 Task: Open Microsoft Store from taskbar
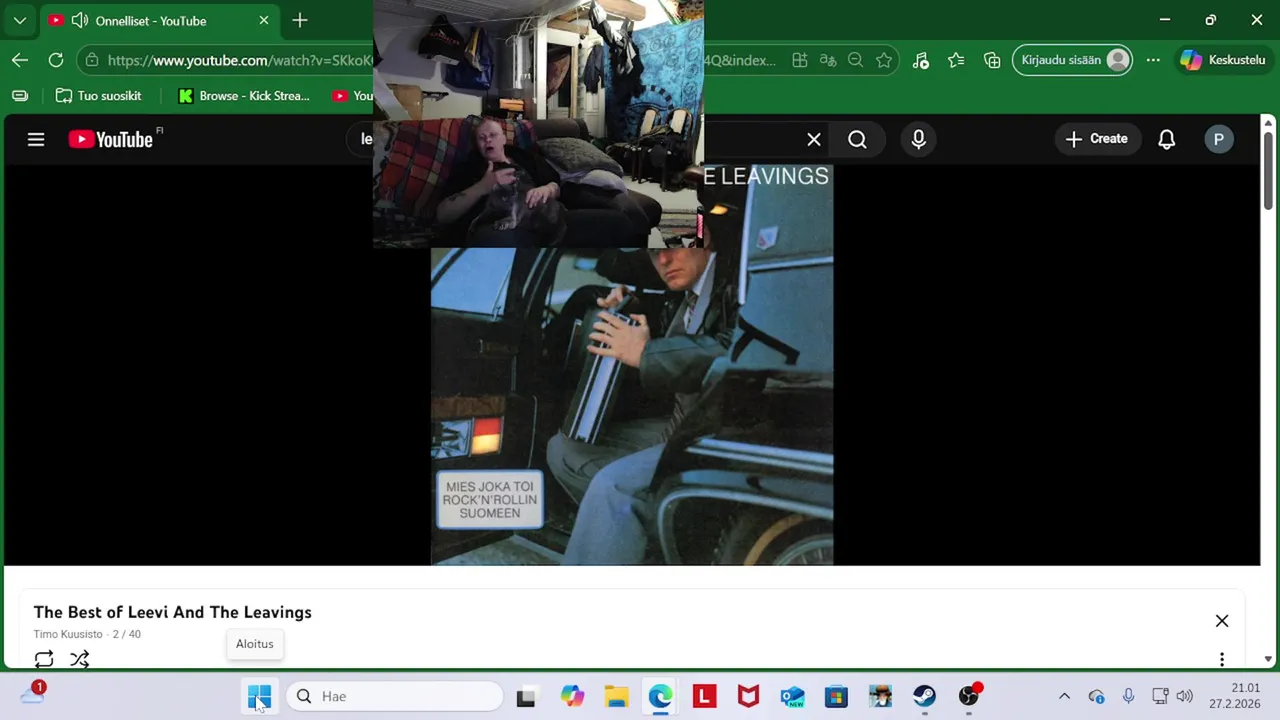836,696
